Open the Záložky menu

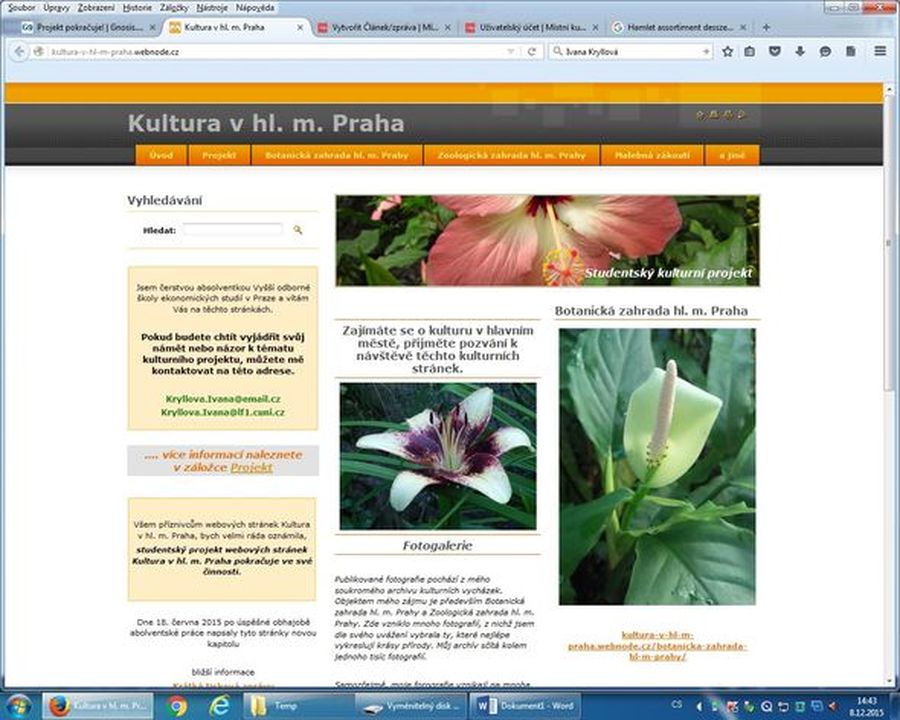click(173, 7)
